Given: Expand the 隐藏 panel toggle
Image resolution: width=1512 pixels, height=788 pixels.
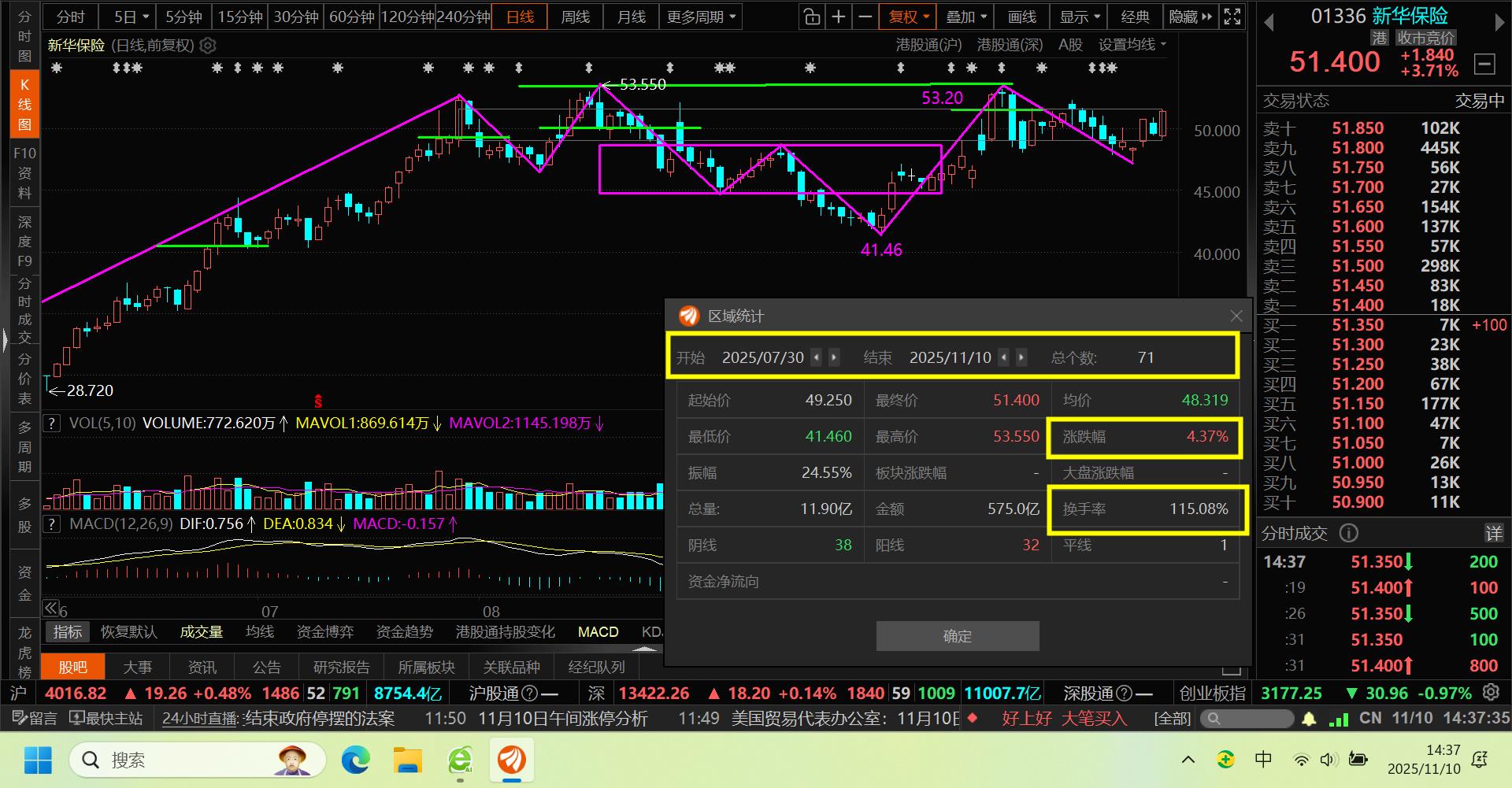Looking at the screenshot, I should (x=1191, y=17).
